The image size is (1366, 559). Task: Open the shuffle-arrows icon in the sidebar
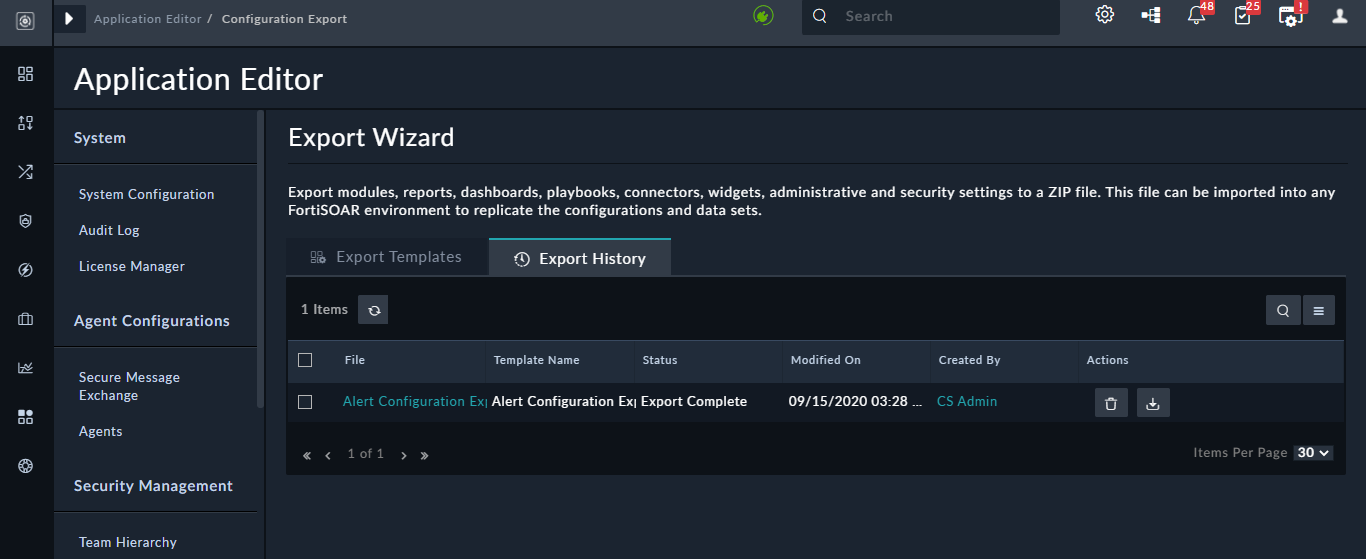26,172
